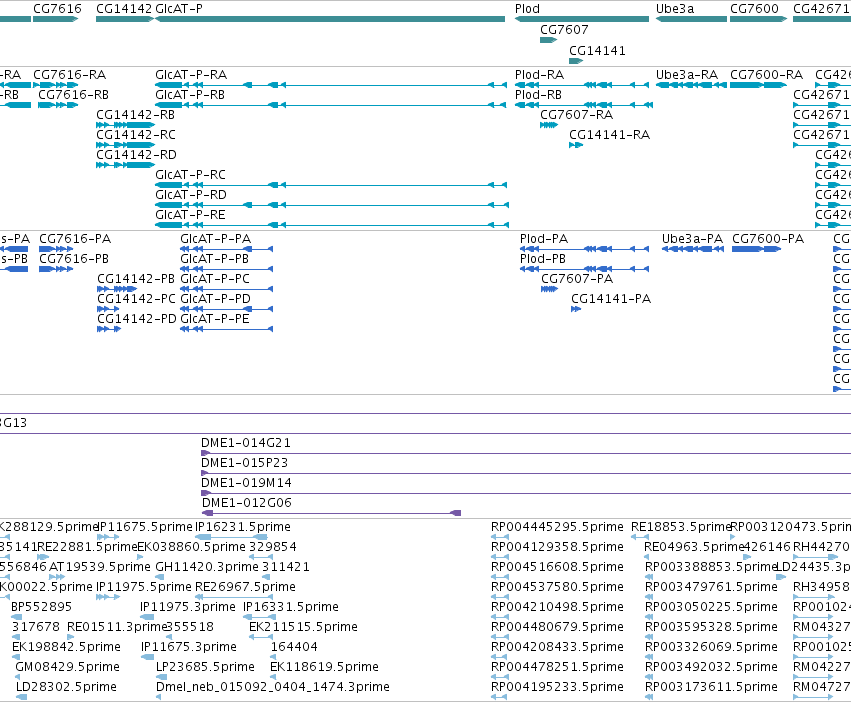Image resolution: width=851 pixels, height=702 pixels.
Task: Click the LP23685.5prime EST
Action: [x=161, y=677]
